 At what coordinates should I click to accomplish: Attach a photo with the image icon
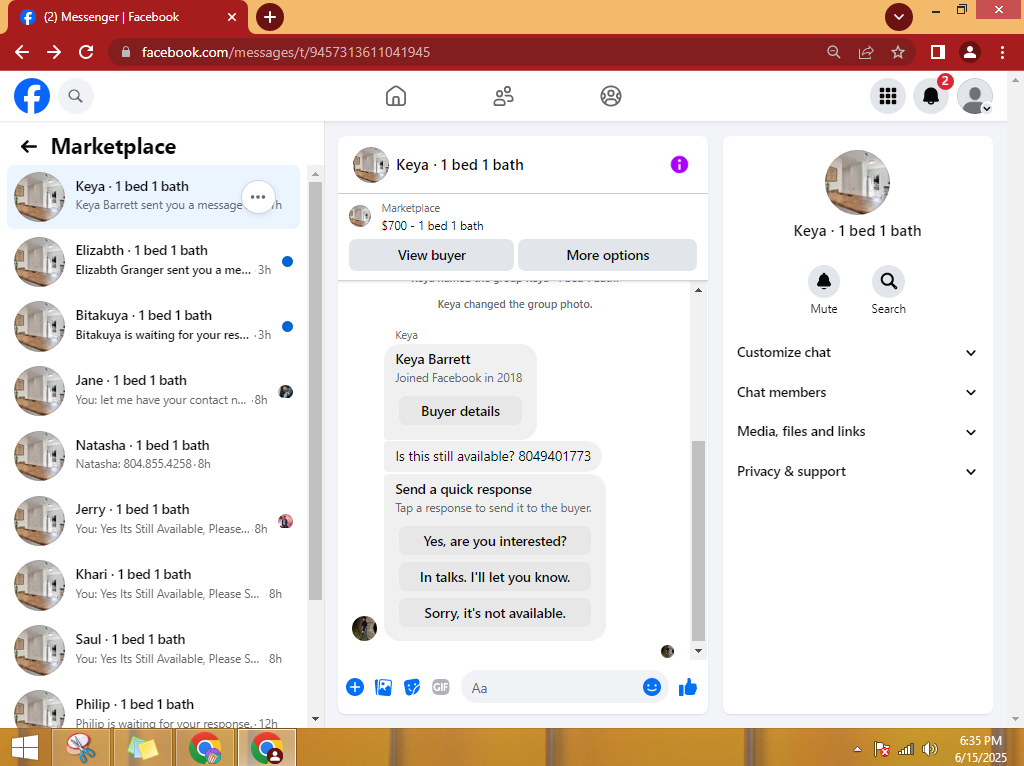click(383, 687)
